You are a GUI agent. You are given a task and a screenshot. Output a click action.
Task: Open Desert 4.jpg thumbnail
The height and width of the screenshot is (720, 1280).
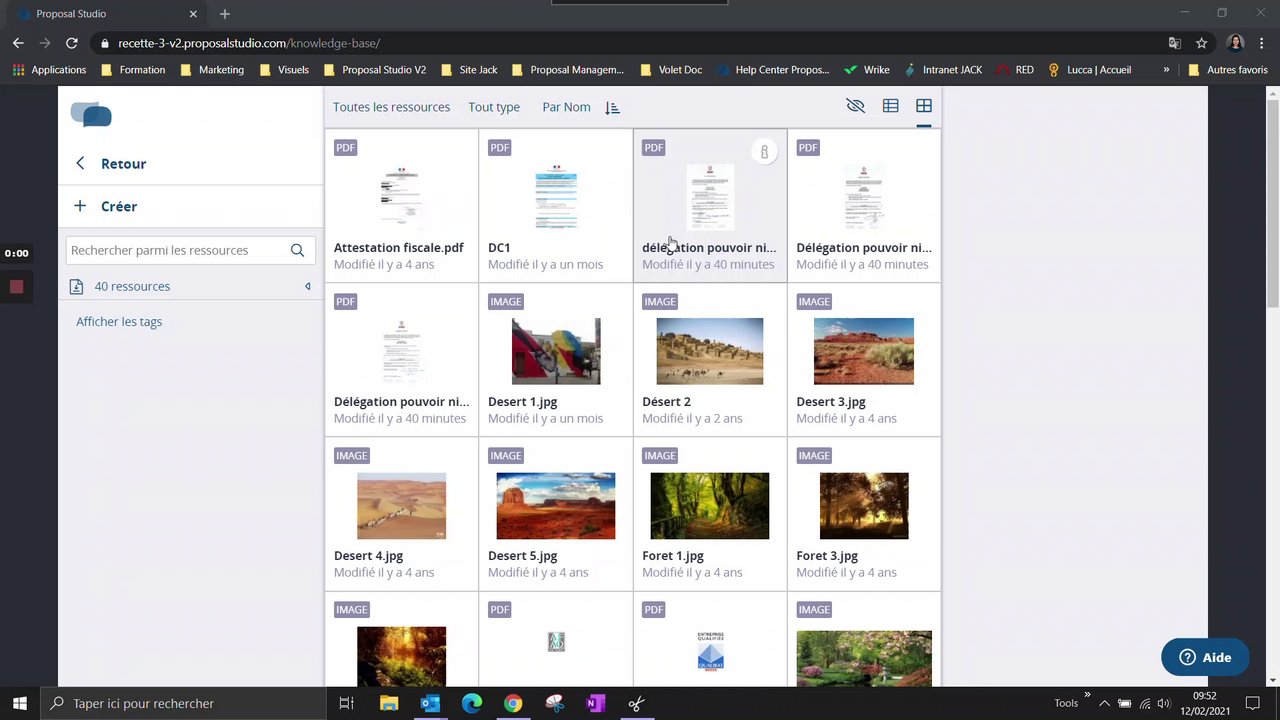click(401, 505)
